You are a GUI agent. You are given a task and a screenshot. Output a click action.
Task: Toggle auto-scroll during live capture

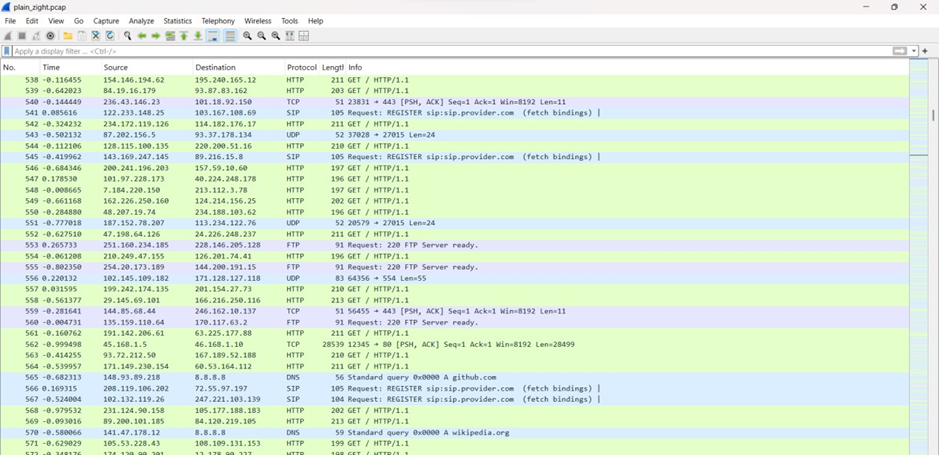point(213,36)
